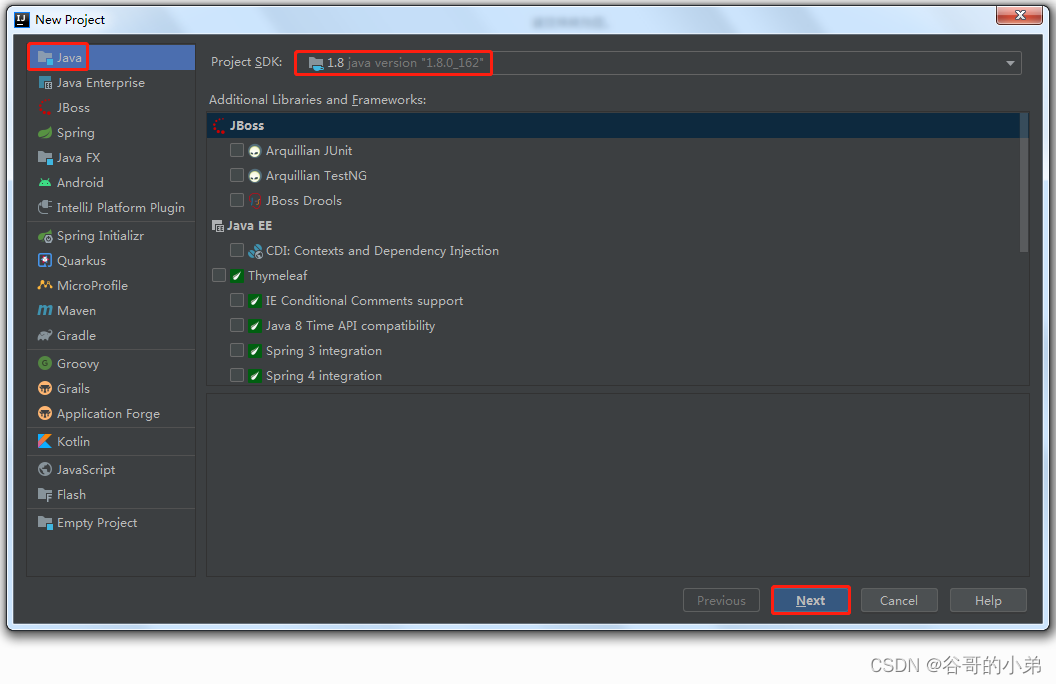Choose Gradle project type
The height and width of the screenshot is (684, 1056).
point(111,335)
